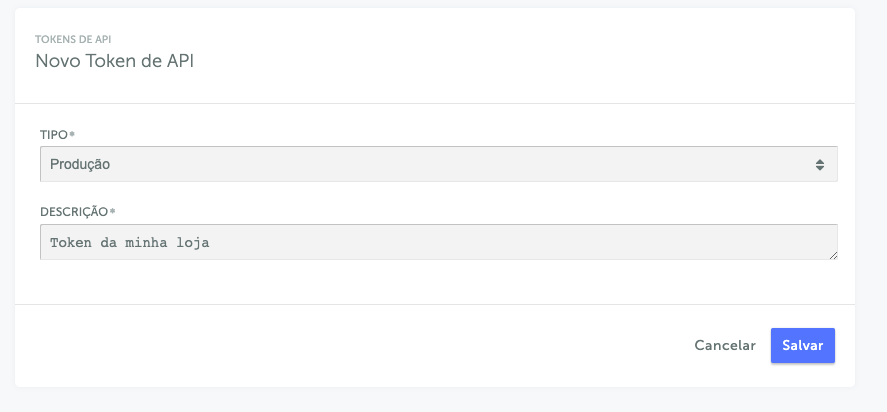Screen dimensions: 887x412
Task: Focus the Descrição text area
Action: pyautogui.click(x=438, y=242)
